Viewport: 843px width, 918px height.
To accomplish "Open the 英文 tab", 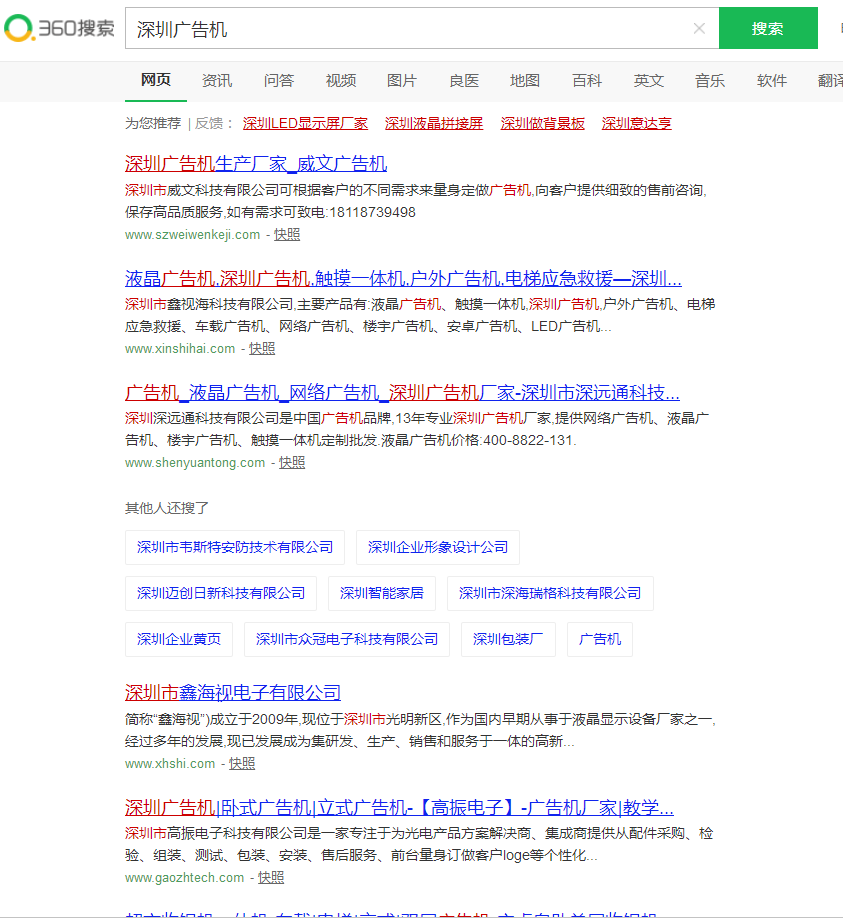I will (649, 80).
